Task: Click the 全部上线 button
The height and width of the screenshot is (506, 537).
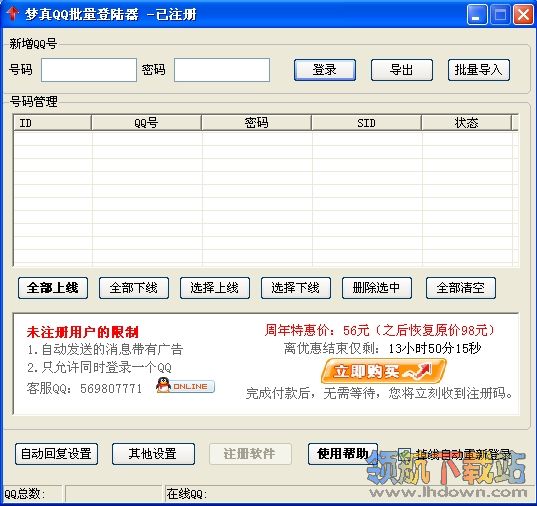Action: point(53,288)
